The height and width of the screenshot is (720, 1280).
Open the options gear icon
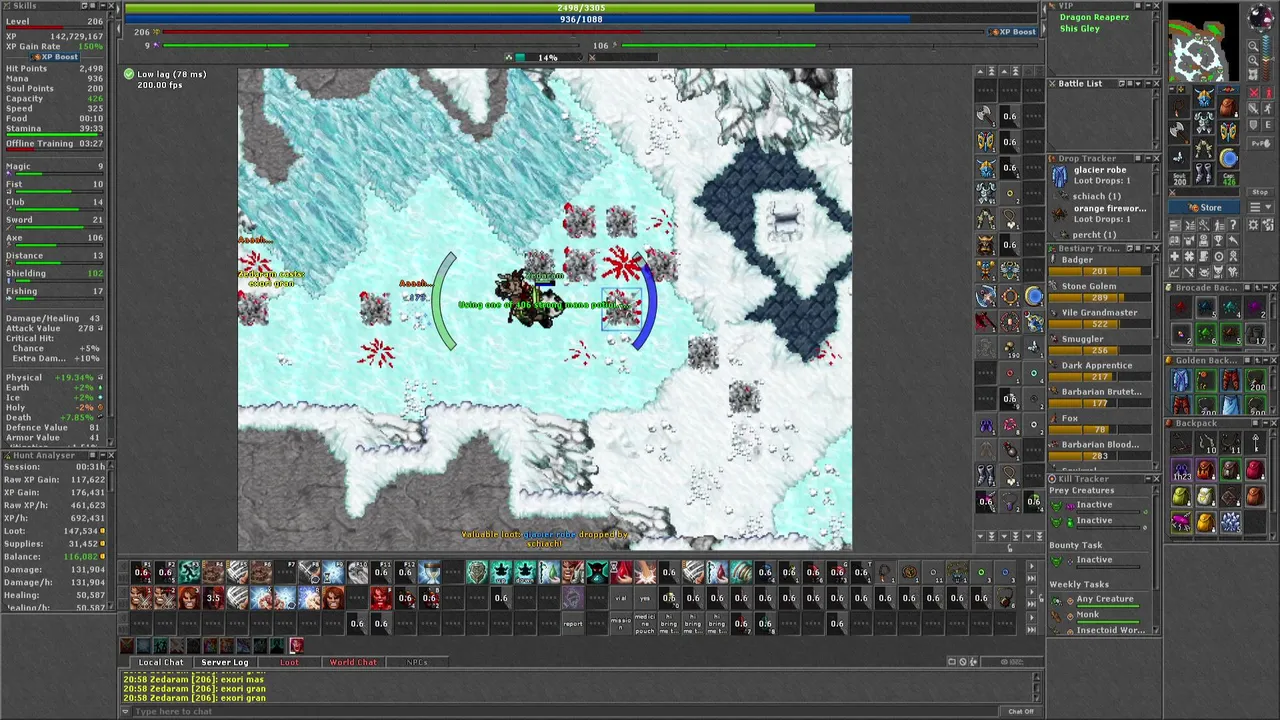[1253, 225]
